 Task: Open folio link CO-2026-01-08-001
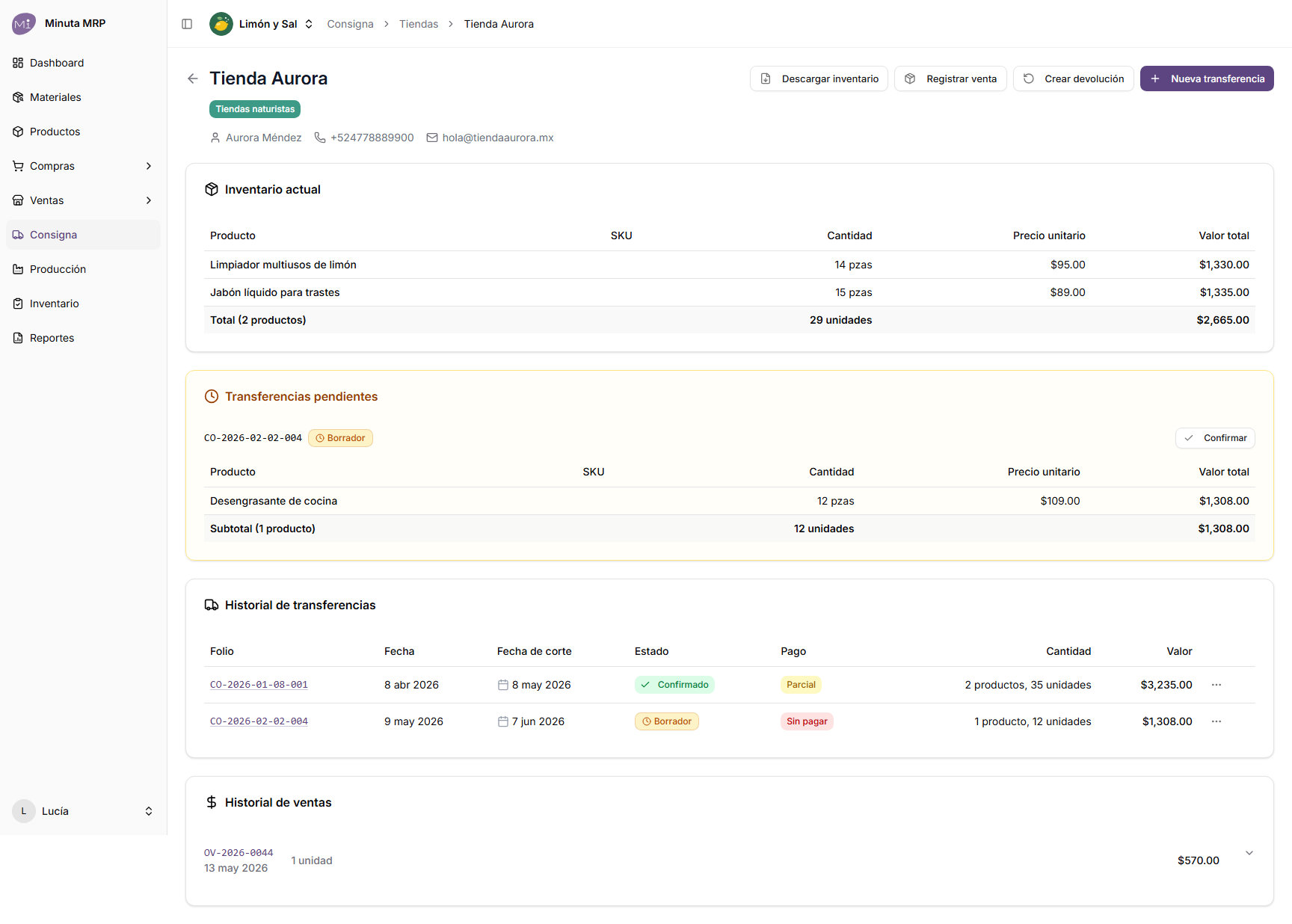[259, 685]
